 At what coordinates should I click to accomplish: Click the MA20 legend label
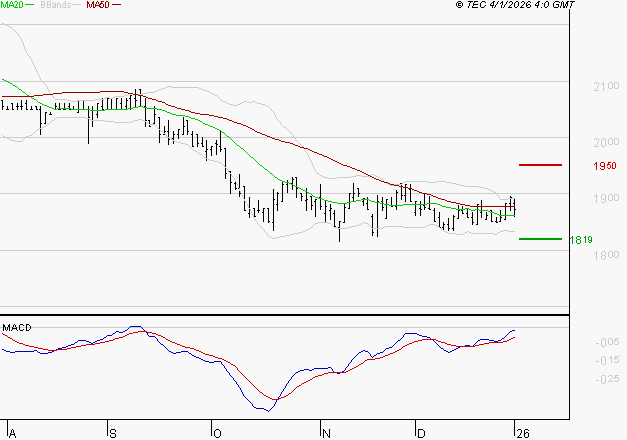tap(11, 5)
